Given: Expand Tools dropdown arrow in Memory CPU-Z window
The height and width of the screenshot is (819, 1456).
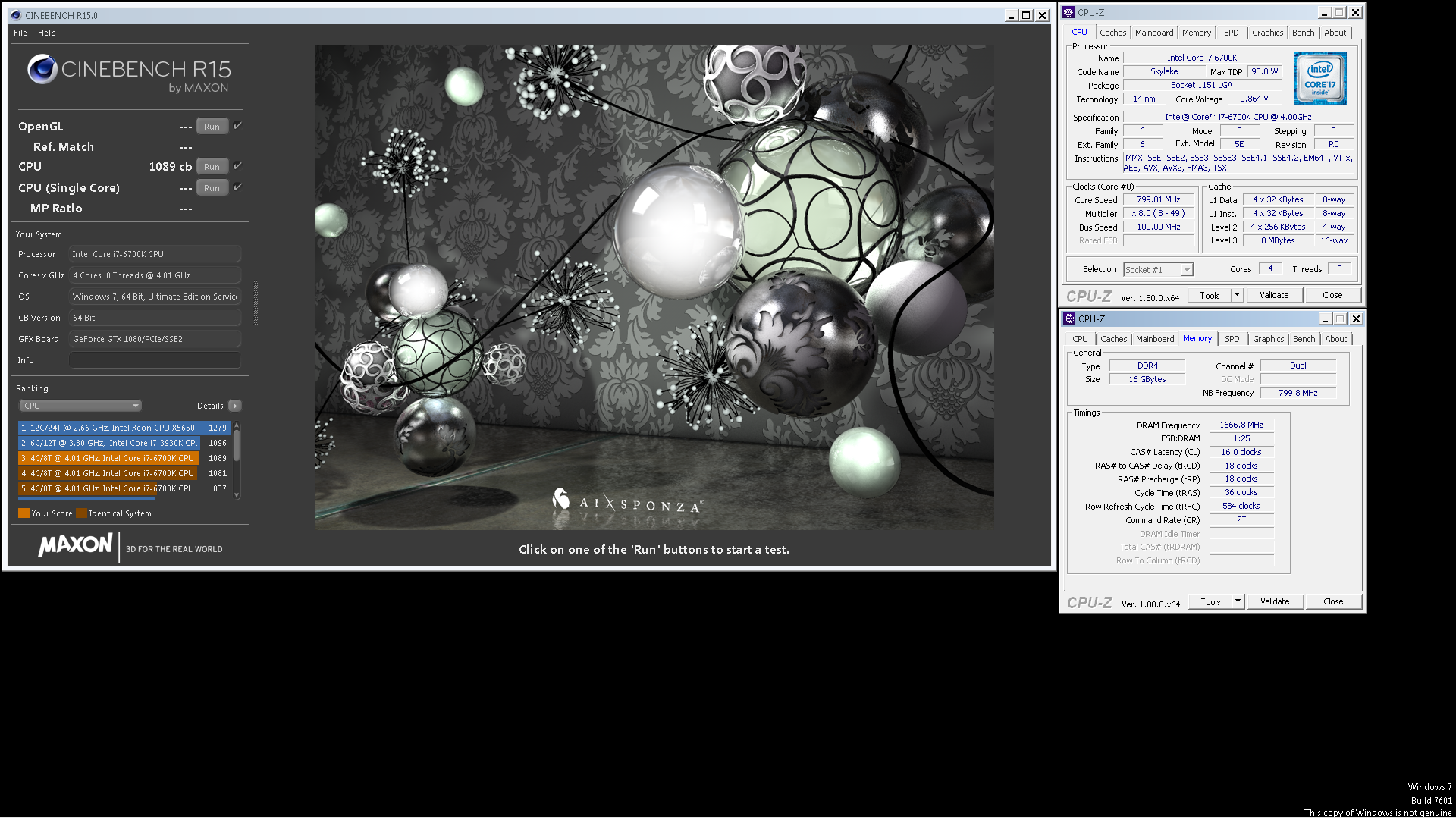Looking at the screenshot, I should pos(1238,601).
